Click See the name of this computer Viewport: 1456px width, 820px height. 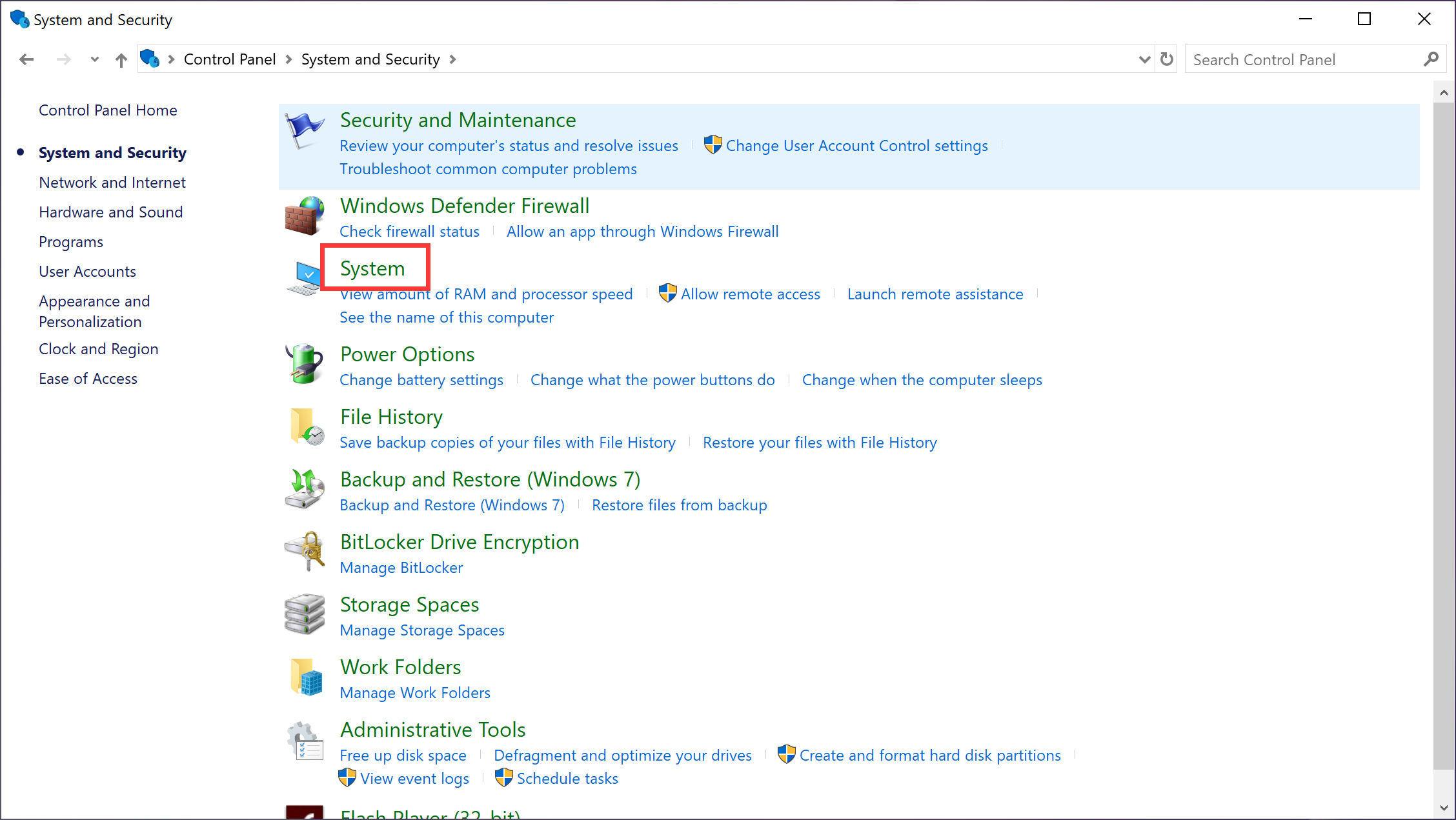click(447, 317)
